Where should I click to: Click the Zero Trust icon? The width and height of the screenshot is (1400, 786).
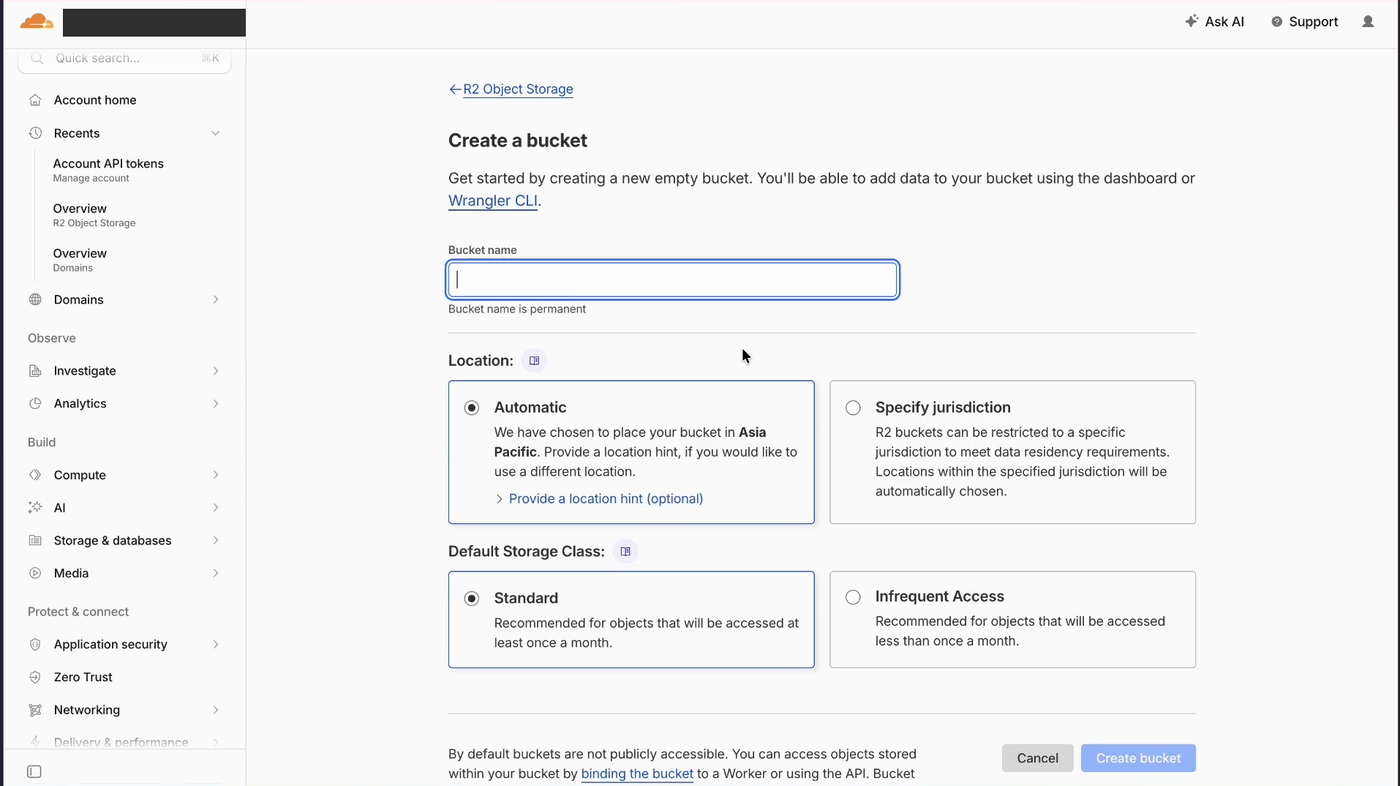[35, 677]
